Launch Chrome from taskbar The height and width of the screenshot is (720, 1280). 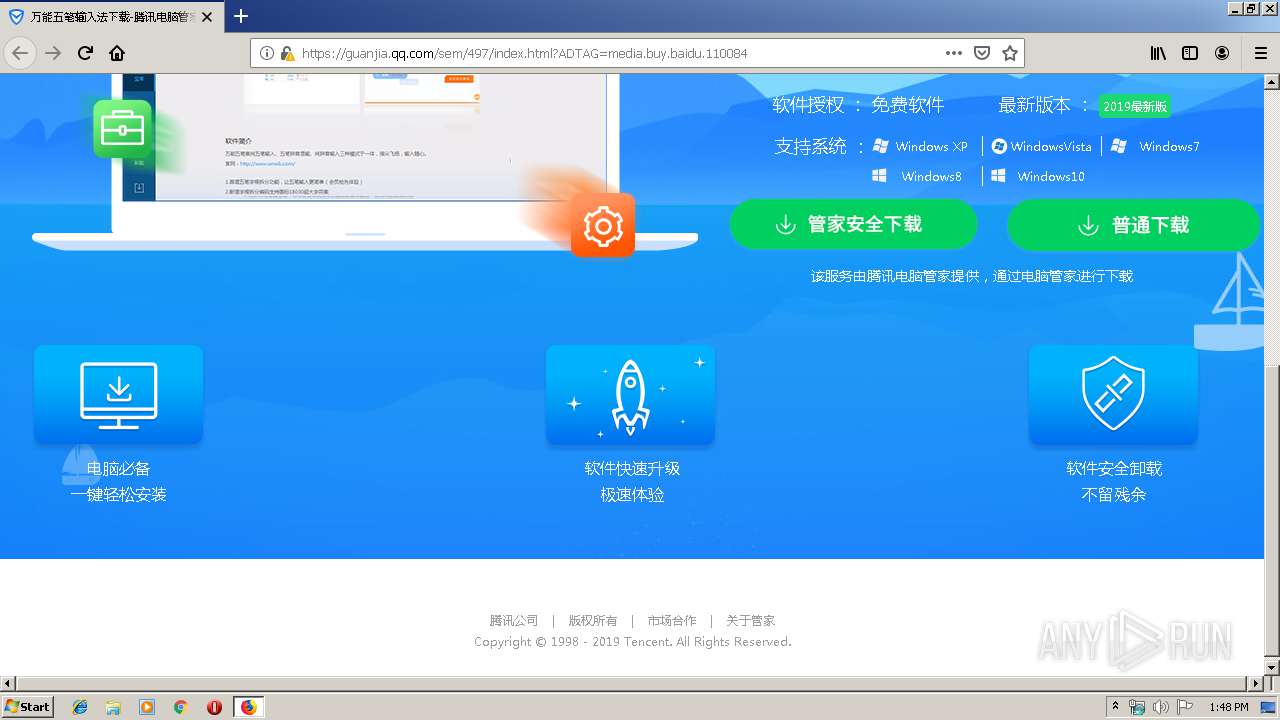(180, 707)
